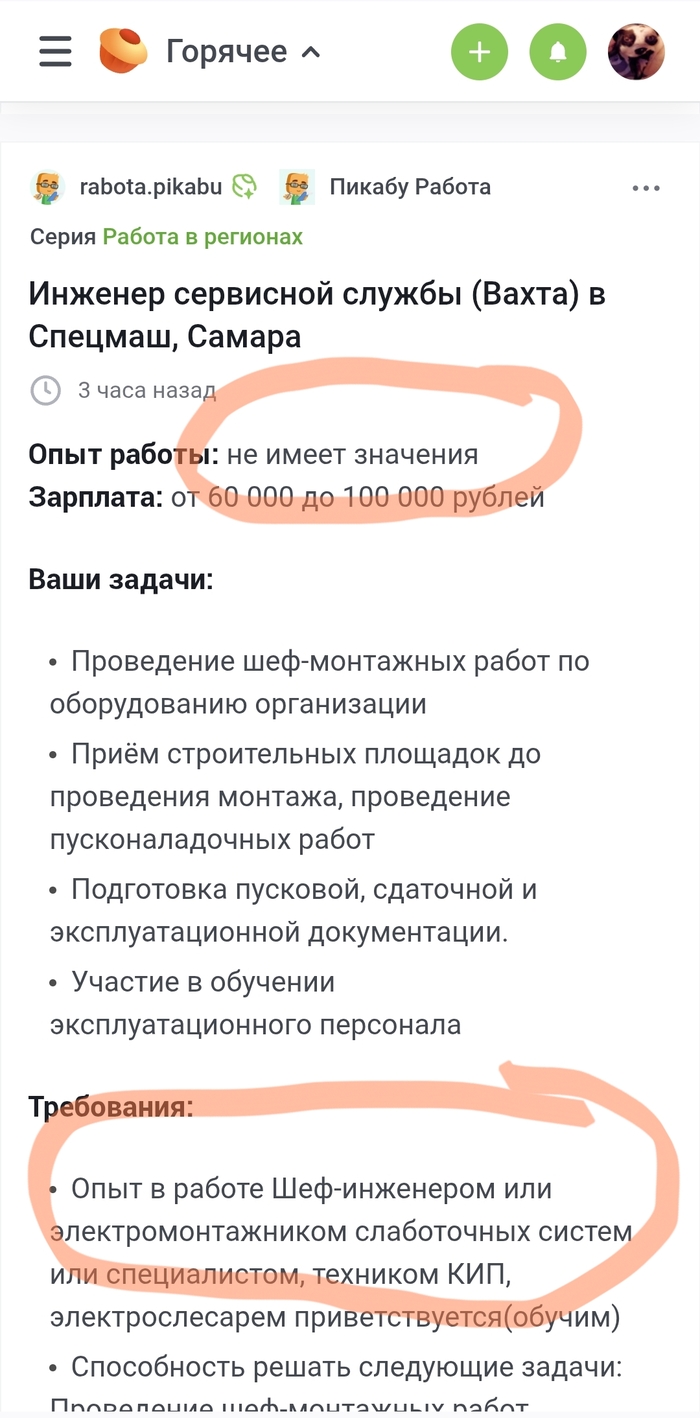
Task: Open the Инженер сервисной службы post title
Action: [x=317, y=315]
